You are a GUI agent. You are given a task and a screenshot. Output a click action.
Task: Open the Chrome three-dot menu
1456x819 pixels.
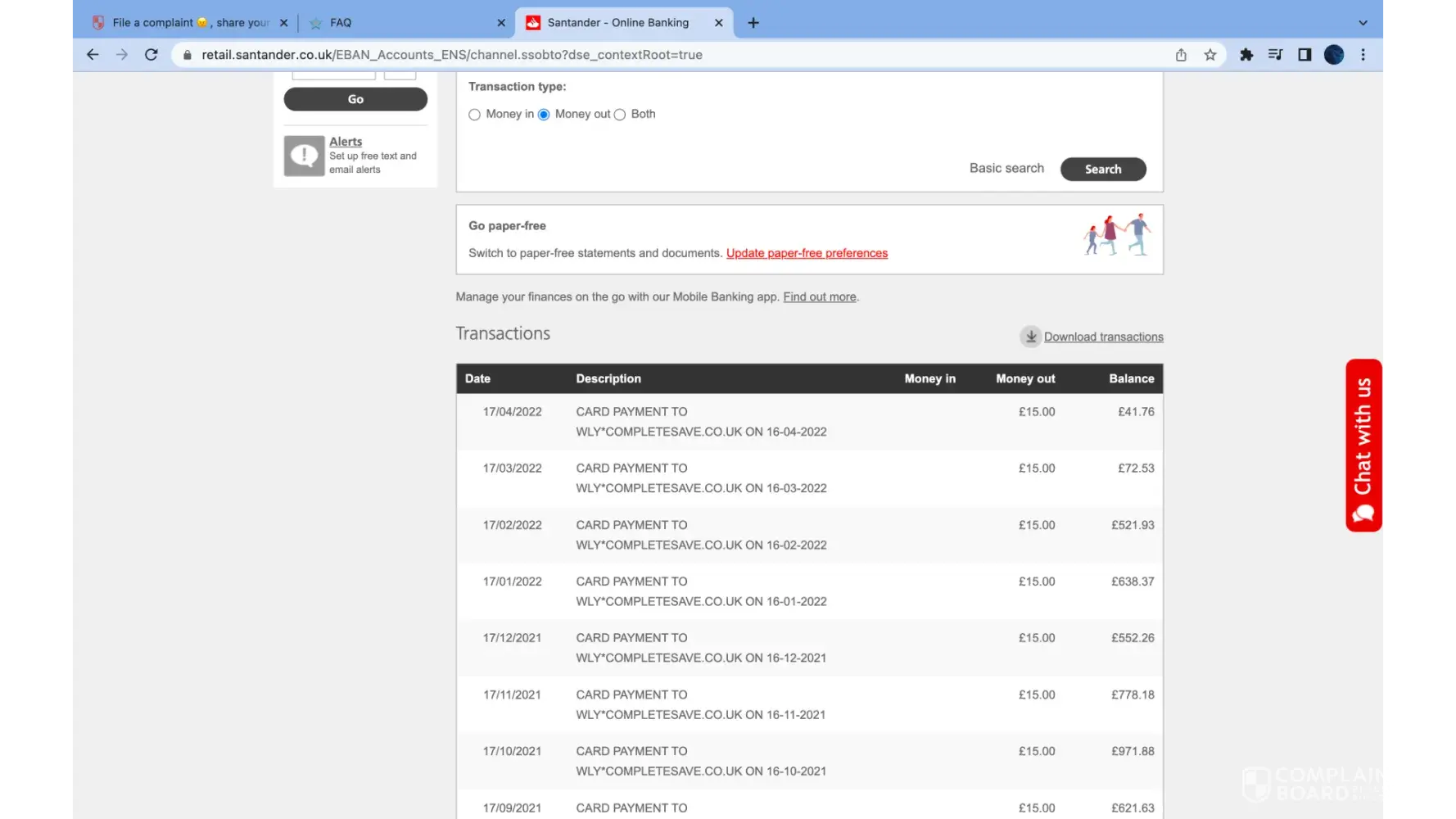coord(1363,55)
